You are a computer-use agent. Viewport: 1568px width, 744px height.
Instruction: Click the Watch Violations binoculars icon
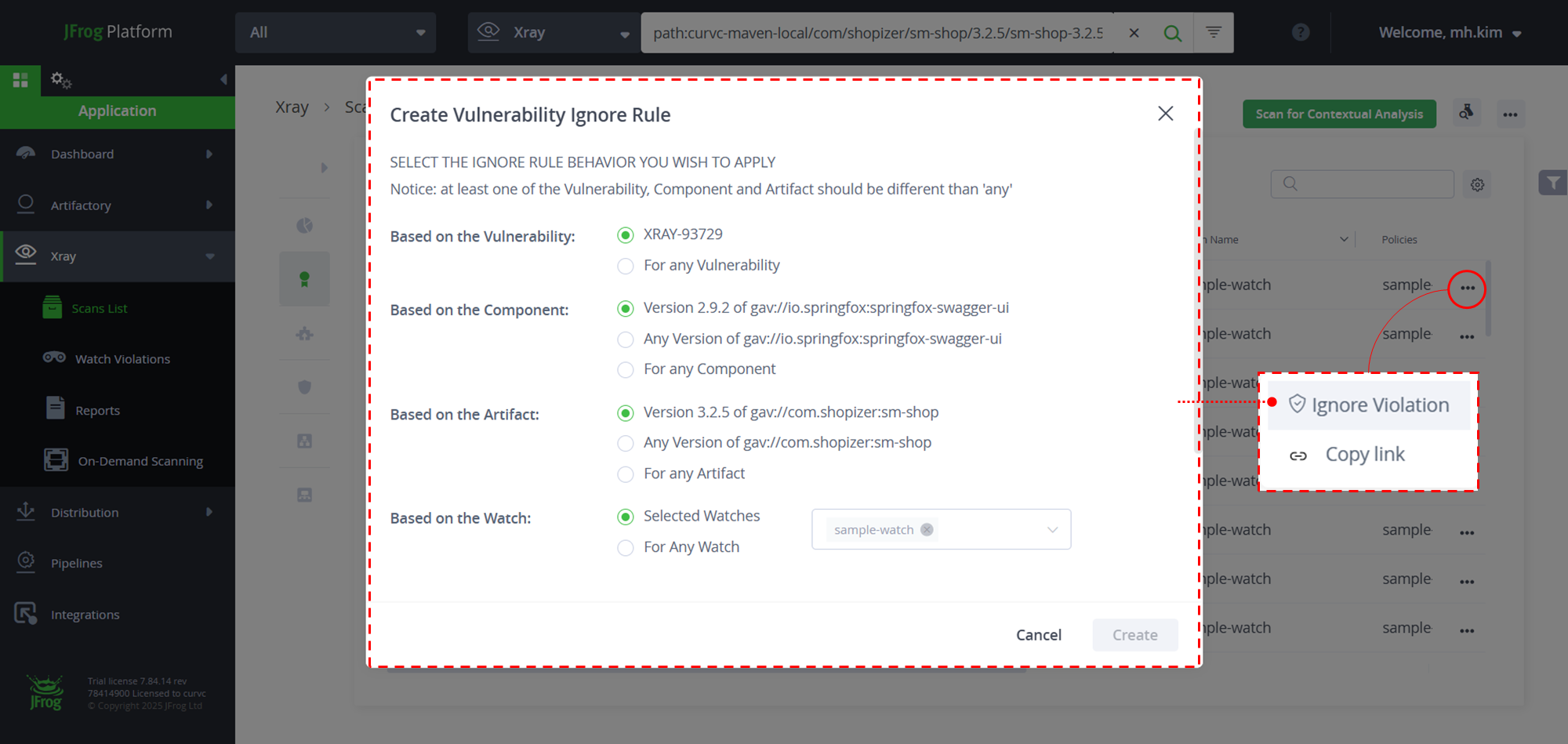(x=54, y=357)
